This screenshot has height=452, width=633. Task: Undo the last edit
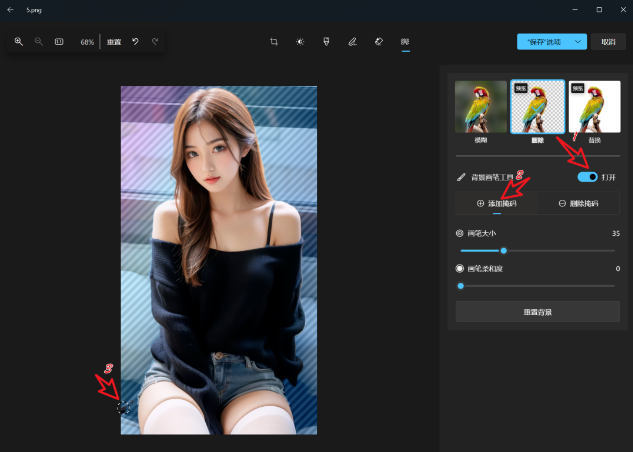click(x=135, y=42)
